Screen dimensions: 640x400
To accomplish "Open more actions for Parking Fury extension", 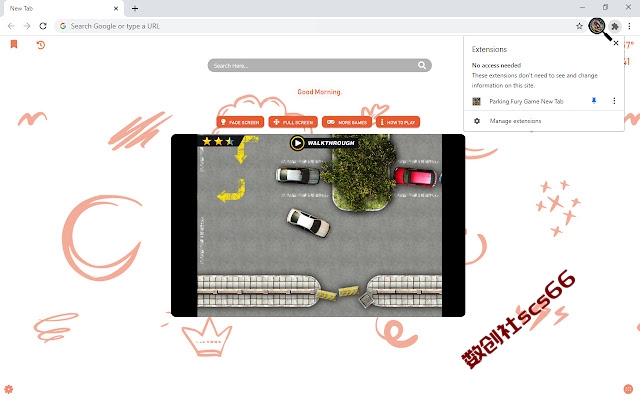I will [614, 101].
